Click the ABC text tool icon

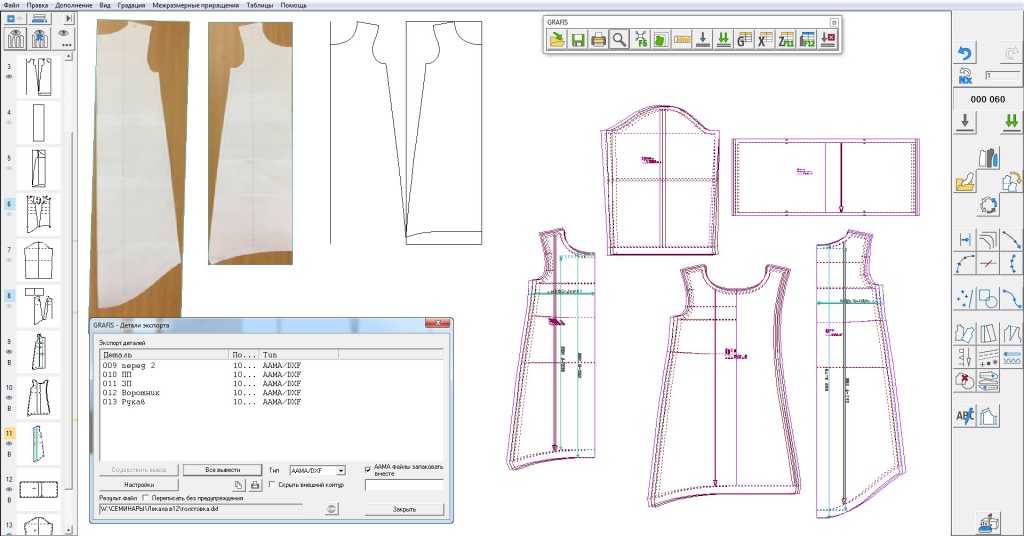pos(965,416)
